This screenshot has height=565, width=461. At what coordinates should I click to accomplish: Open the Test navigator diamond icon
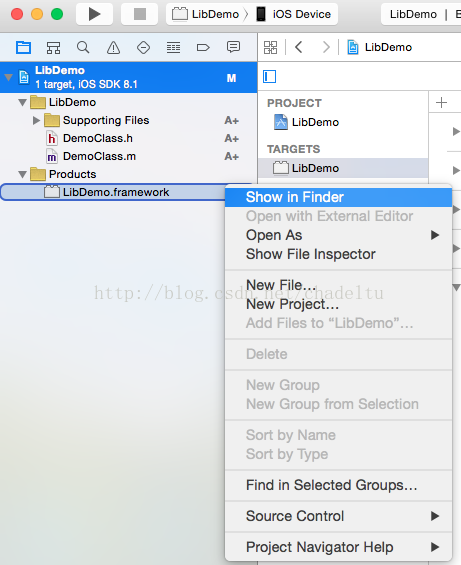pos(143,47)
